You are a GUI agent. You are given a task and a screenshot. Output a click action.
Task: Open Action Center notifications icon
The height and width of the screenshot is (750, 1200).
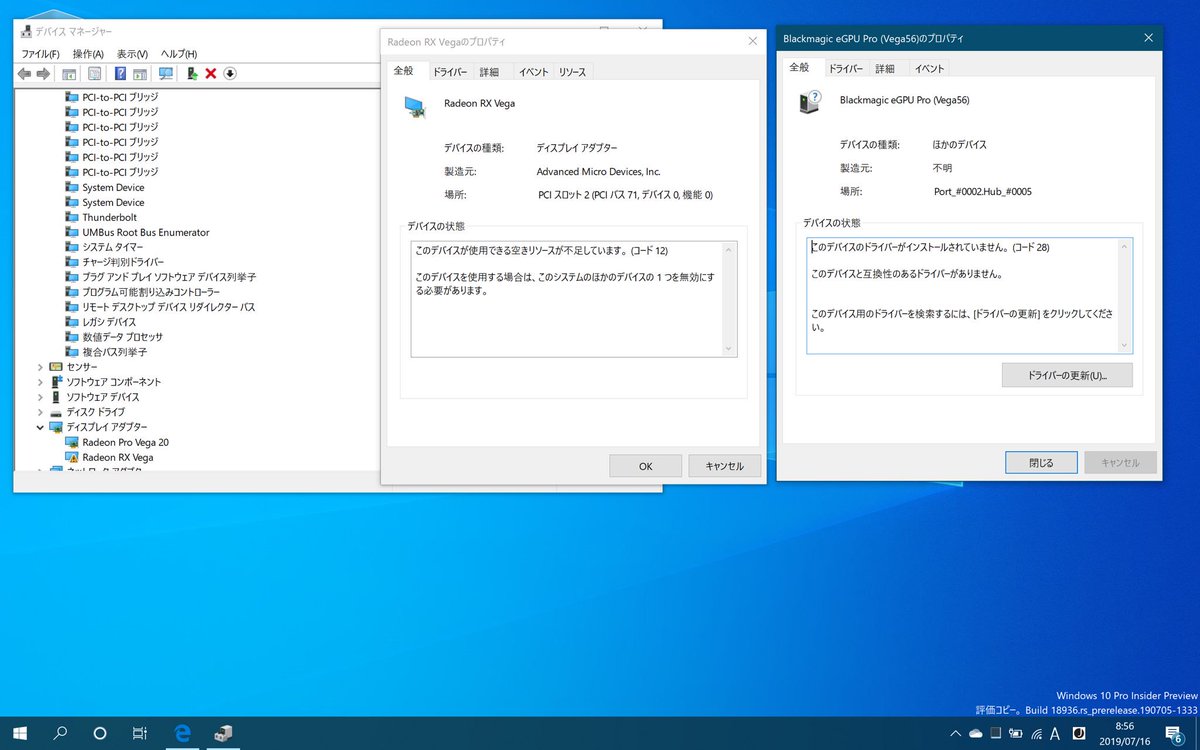point(1176,734)
